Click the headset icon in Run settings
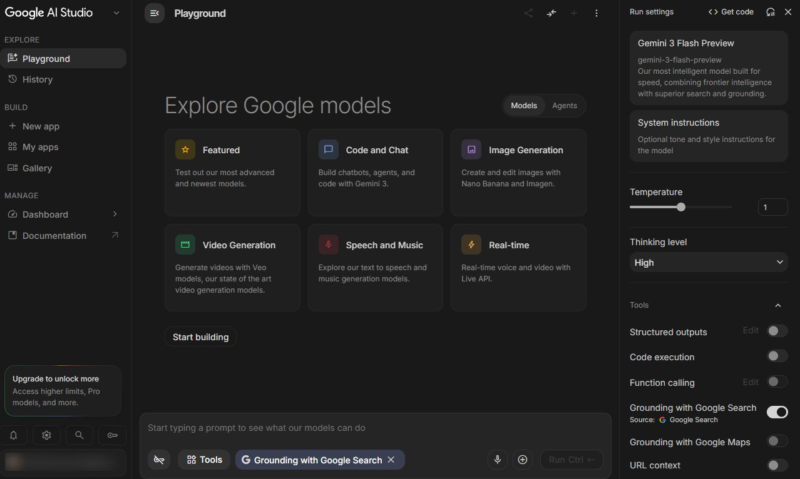This screenshot has width=800, height=479. click(x=770, y=12)
